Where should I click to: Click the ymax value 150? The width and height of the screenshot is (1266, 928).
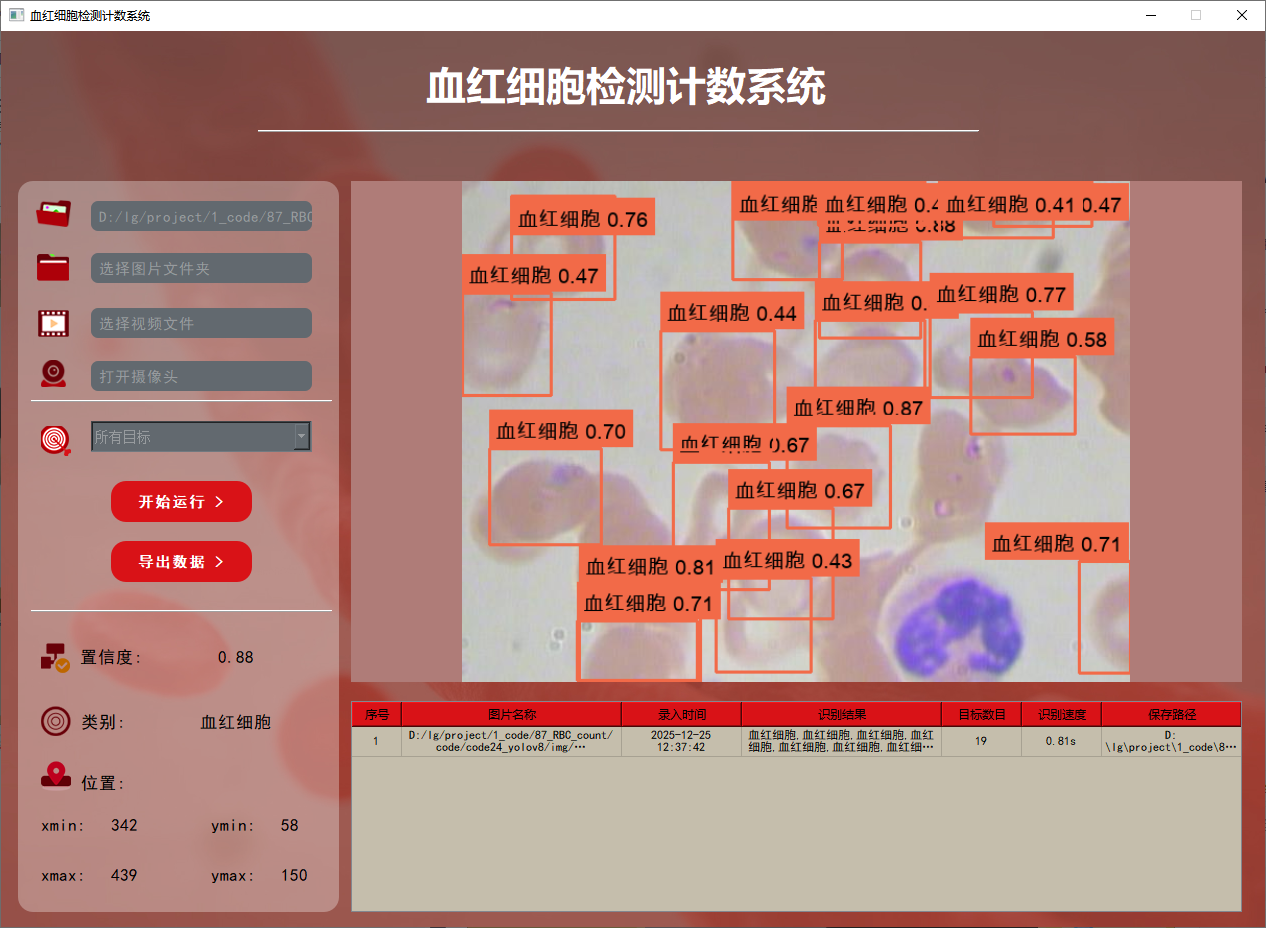coord(294,875)
